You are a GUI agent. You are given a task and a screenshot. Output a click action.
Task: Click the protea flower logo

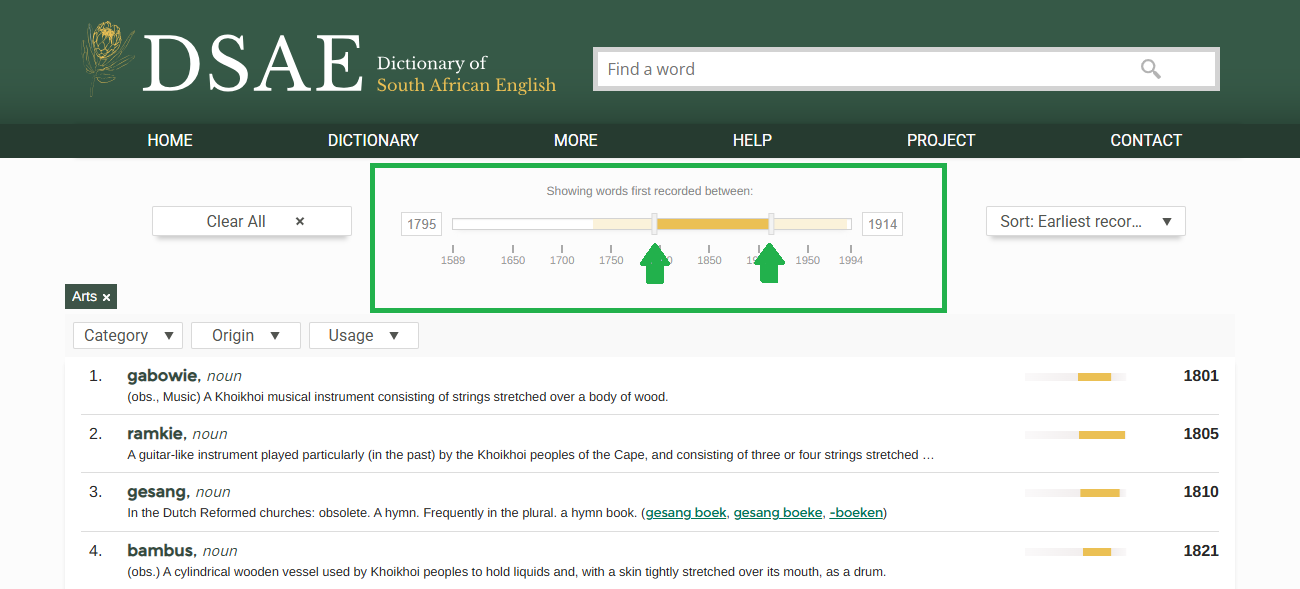click(x=106, y=60)
